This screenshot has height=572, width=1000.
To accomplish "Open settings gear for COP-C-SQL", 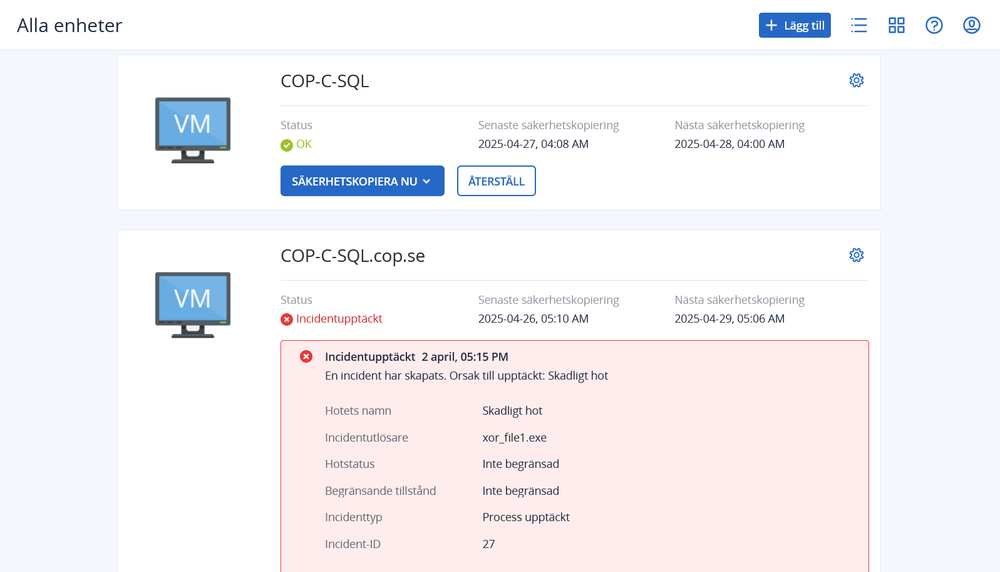I will click(857, 80).
